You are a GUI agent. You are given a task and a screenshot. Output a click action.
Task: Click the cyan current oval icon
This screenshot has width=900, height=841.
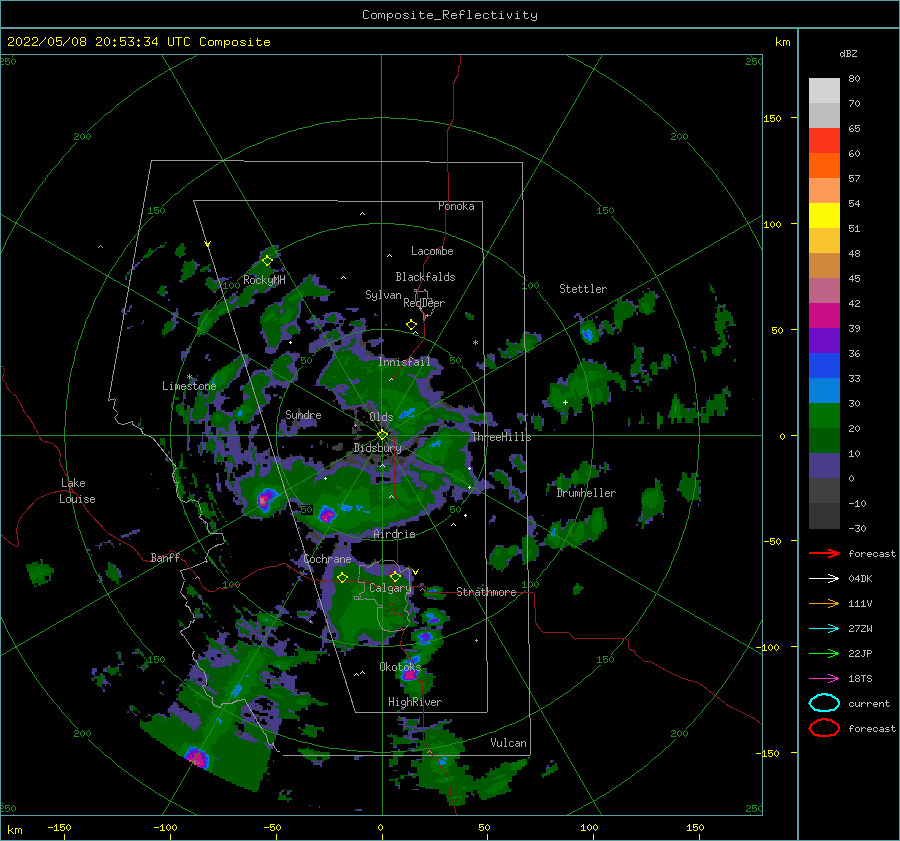pyautogui.click(x=824, y=703)
